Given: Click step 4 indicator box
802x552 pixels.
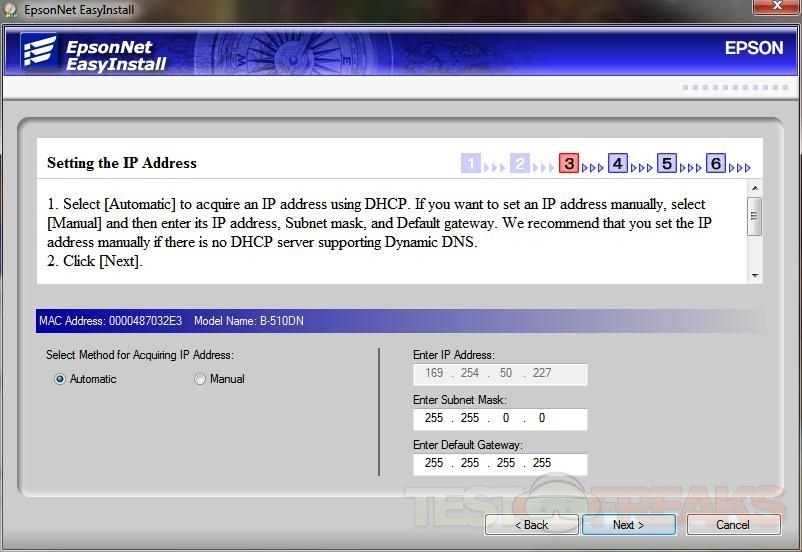Looking at the screenshot, I should pos(618,164).
